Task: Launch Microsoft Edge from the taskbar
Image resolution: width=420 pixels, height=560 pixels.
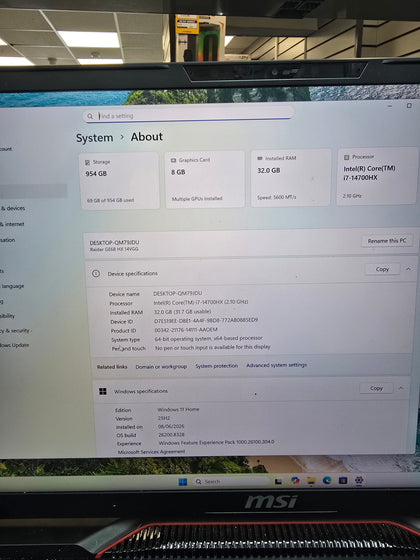Action: click(x=327, y=480)
